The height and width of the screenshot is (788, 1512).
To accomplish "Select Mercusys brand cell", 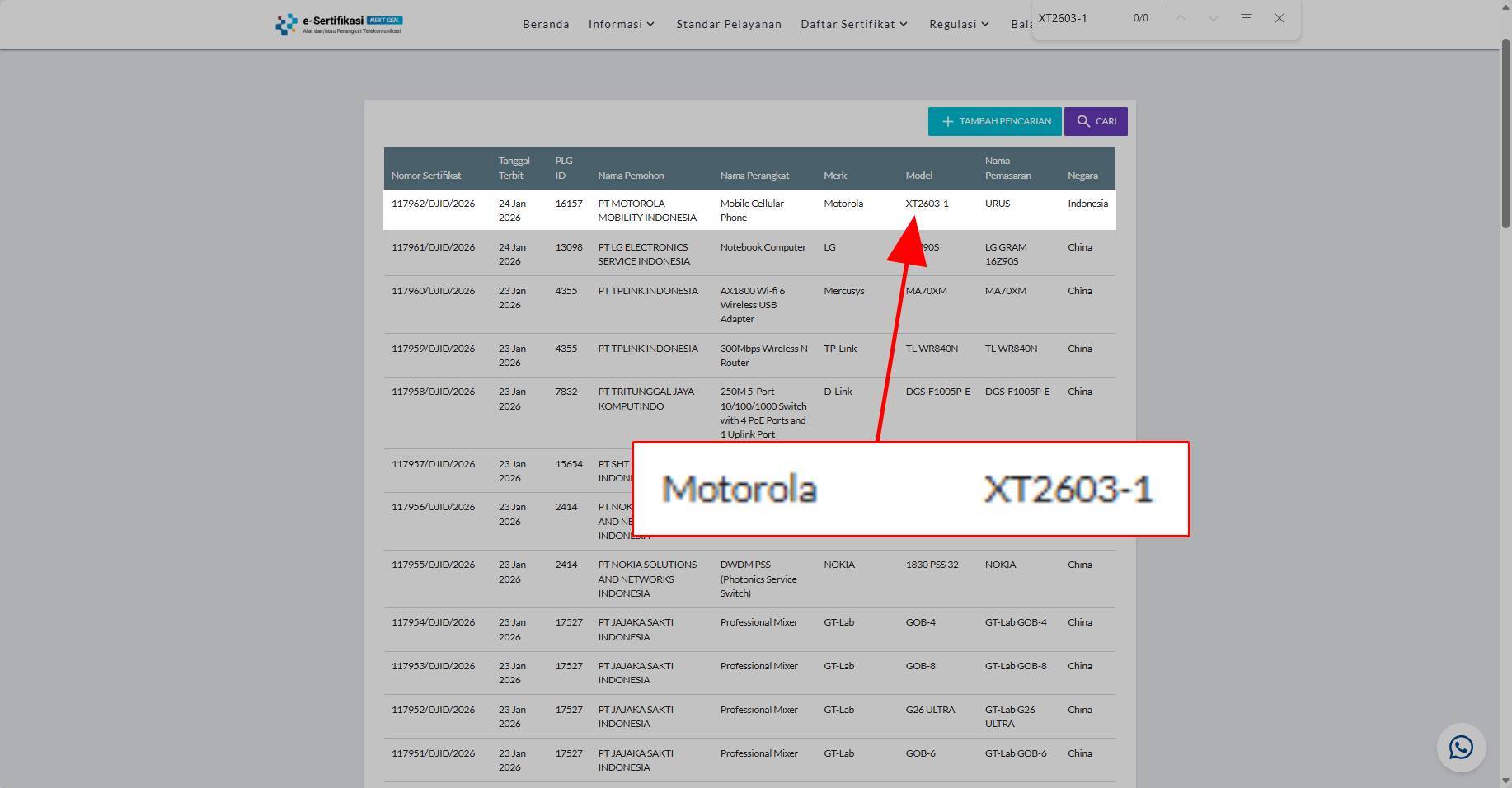I will [843, 291].
